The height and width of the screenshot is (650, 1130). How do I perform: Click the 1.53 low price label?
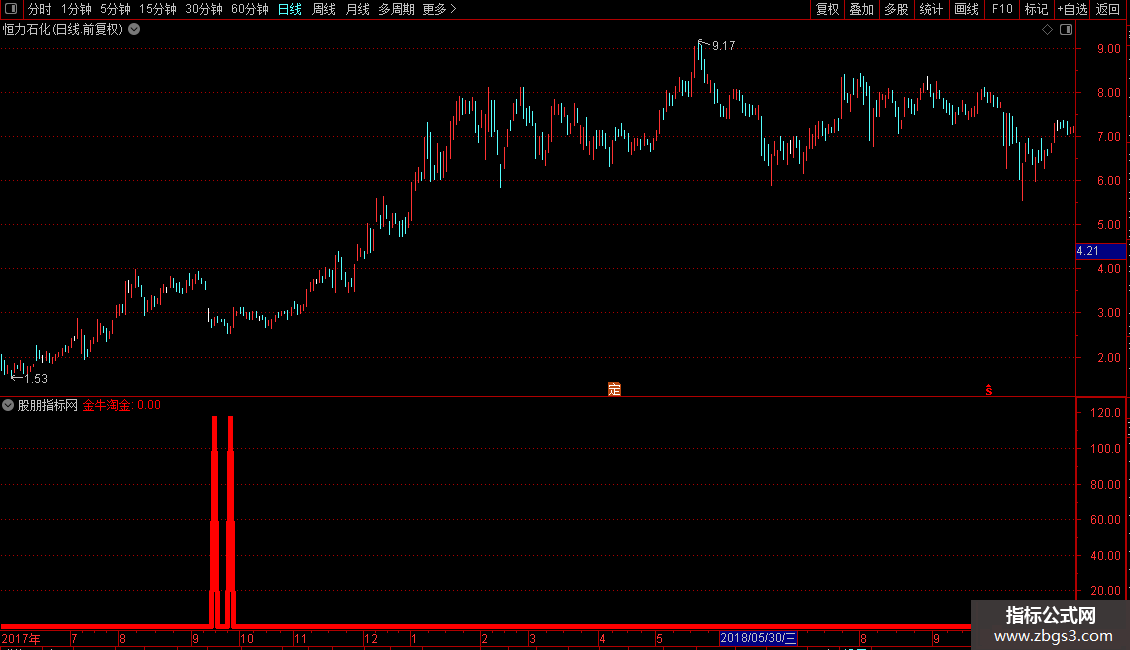click(x=36, y=378)
